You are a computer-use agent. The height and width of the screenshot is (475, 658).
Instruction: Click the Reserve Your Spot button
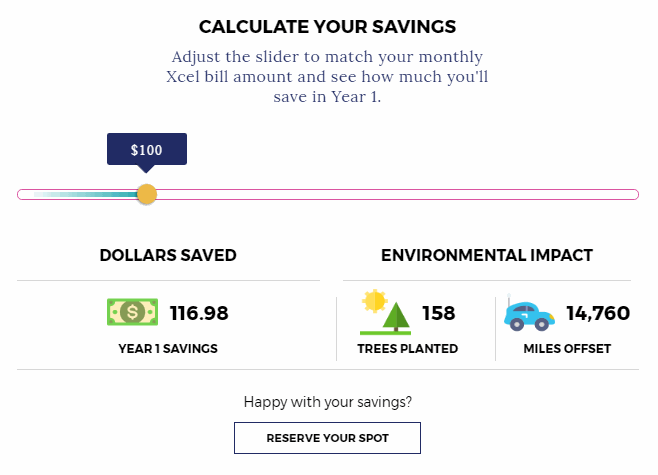click(x=327, y=438)
